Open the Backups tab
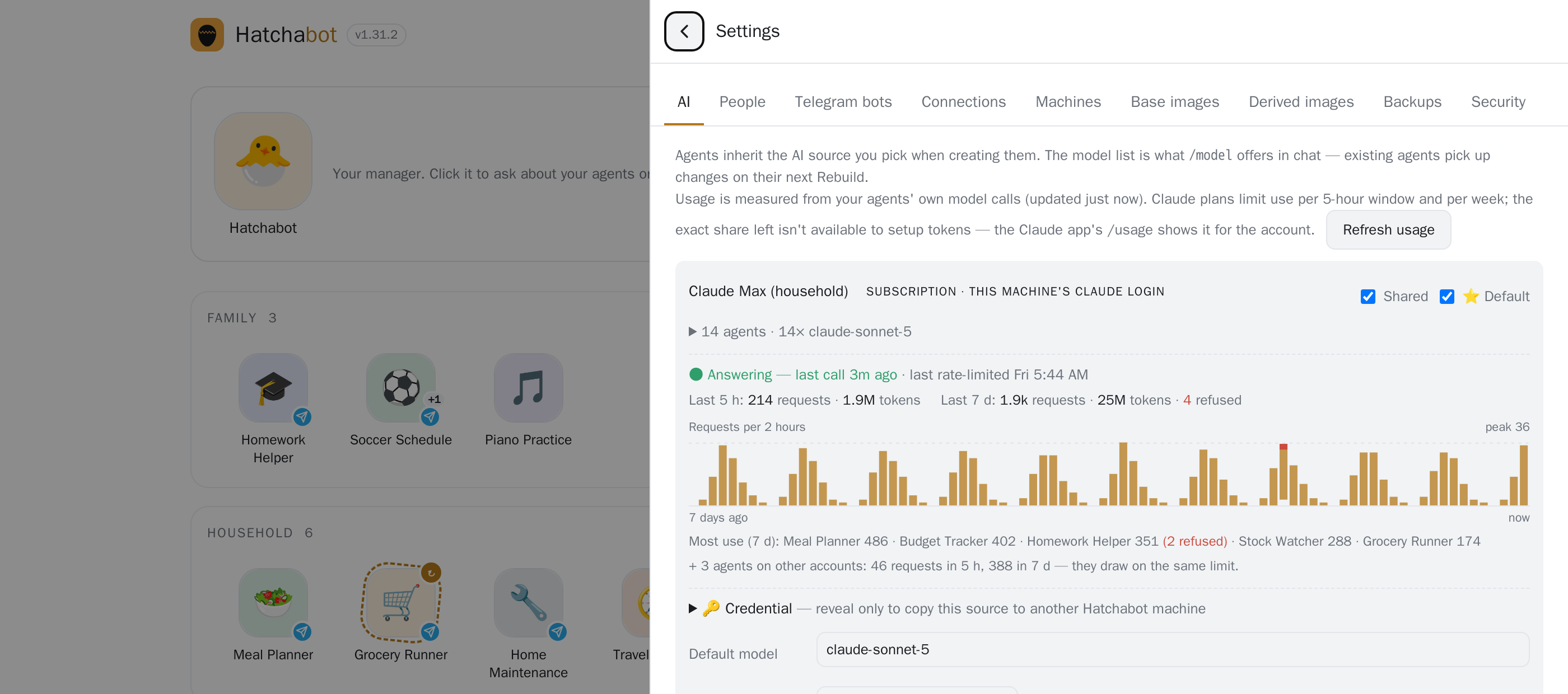This screenshot has height=694, width=1568. pyautogui.click(x=1412, y=101)
